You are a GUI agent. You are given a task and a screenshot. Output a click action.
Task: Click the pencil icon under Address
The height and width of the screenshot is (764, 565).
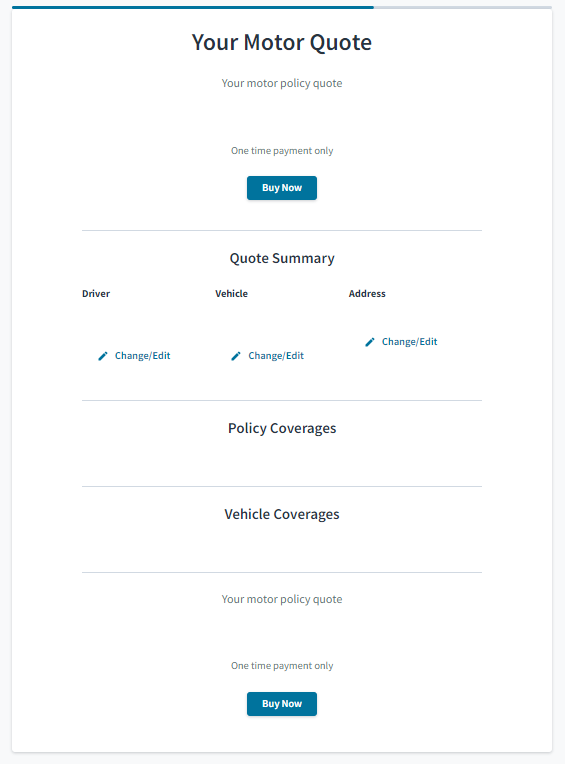(x=370, y=342)
